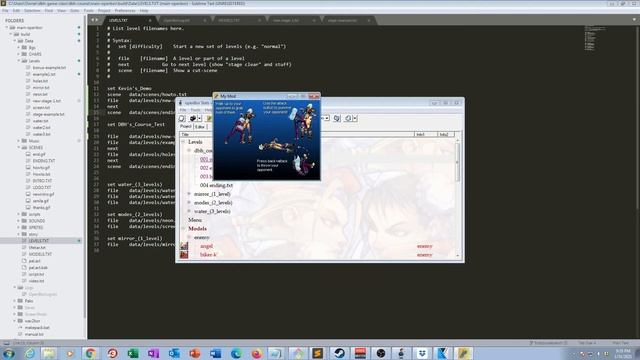The width and height of the screenshot is (640, 360).
Task: Open the tab list dropdown arrow in Sublime
Action: [x=634, y=20]
